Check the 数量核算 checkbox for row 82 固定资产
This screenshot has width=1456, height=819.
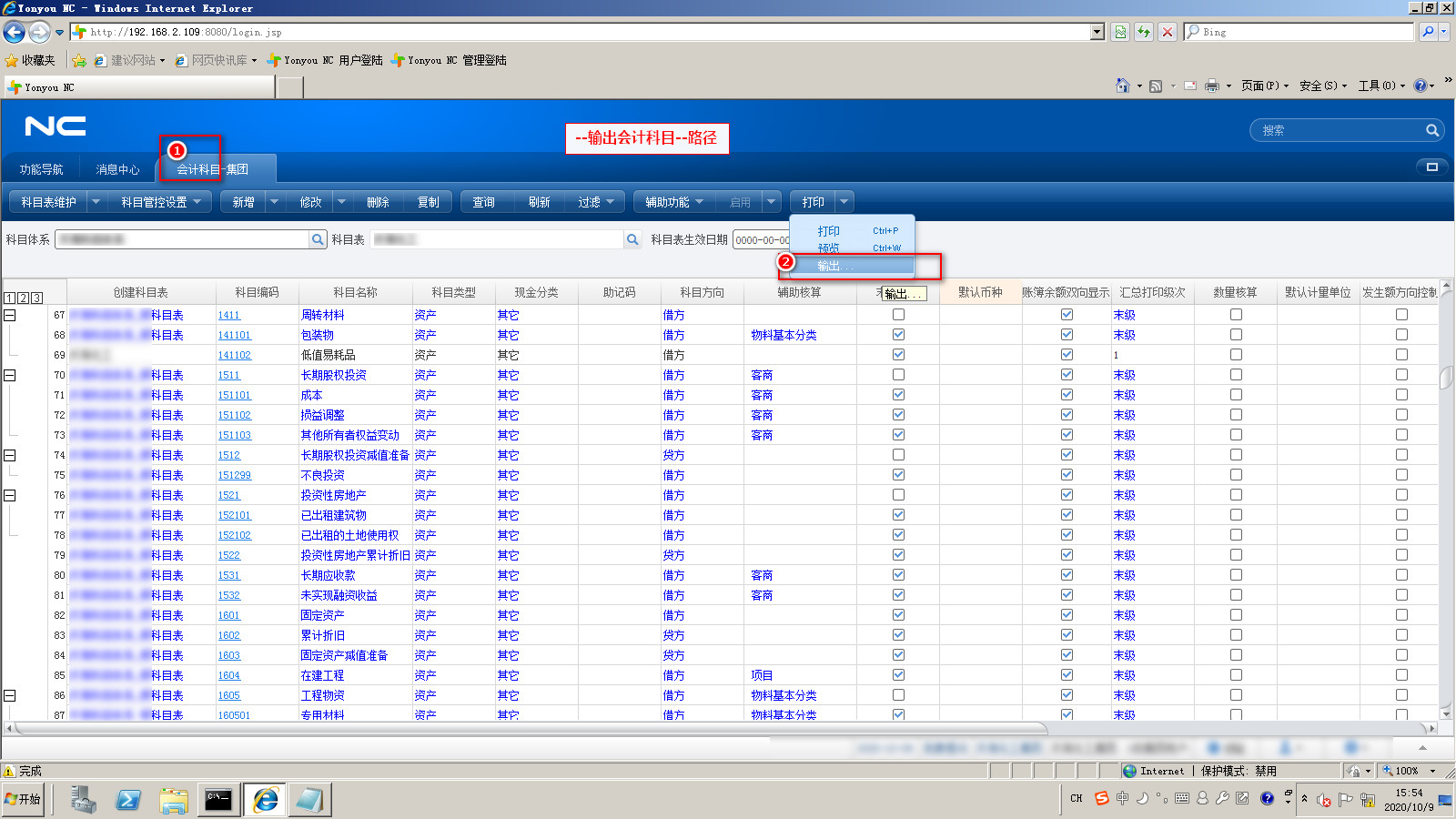click(1236, 615)
